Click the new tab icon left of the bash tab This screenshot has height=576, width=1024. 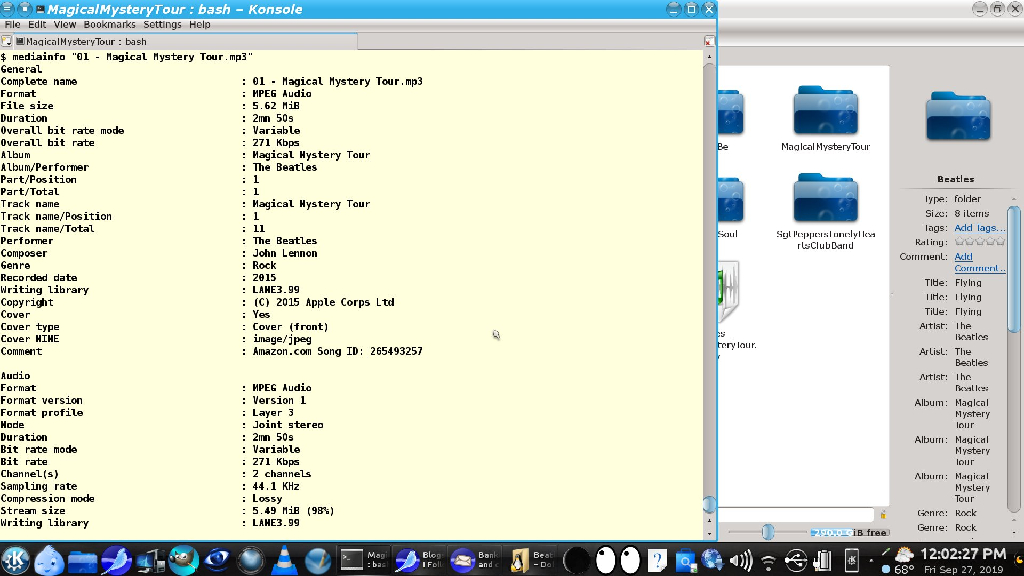point(7,41)
